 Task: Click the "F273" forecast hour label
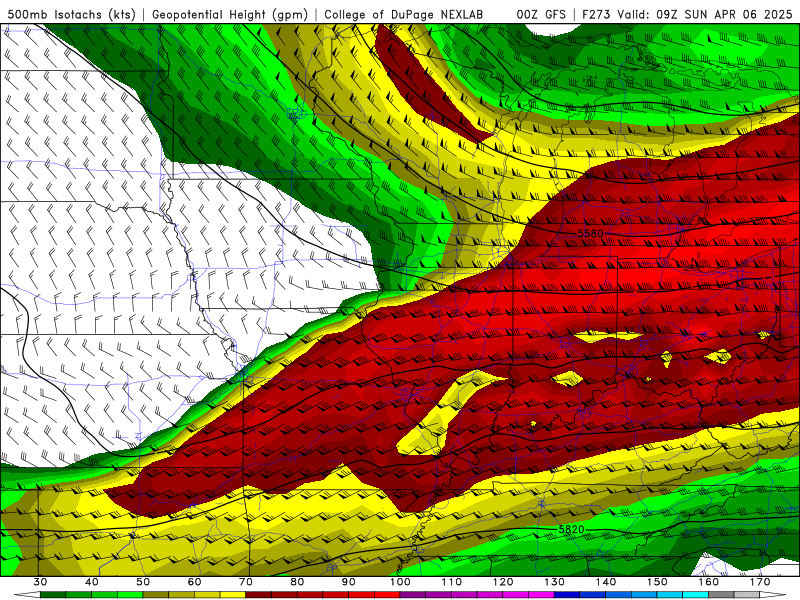click(x=597, y=15)
